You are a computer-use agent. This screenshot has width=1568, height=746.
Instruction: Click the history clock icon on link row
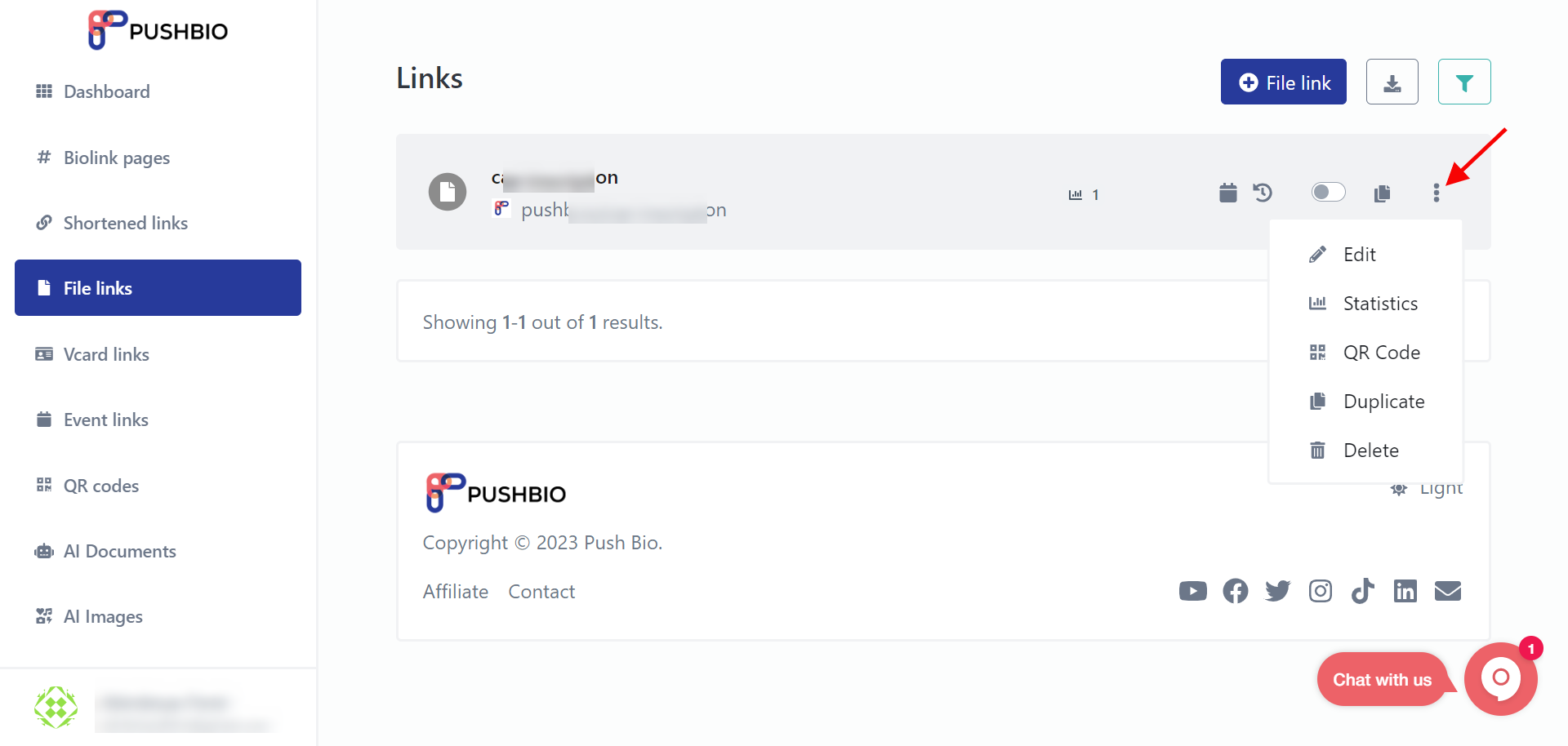pos(1263,193)
